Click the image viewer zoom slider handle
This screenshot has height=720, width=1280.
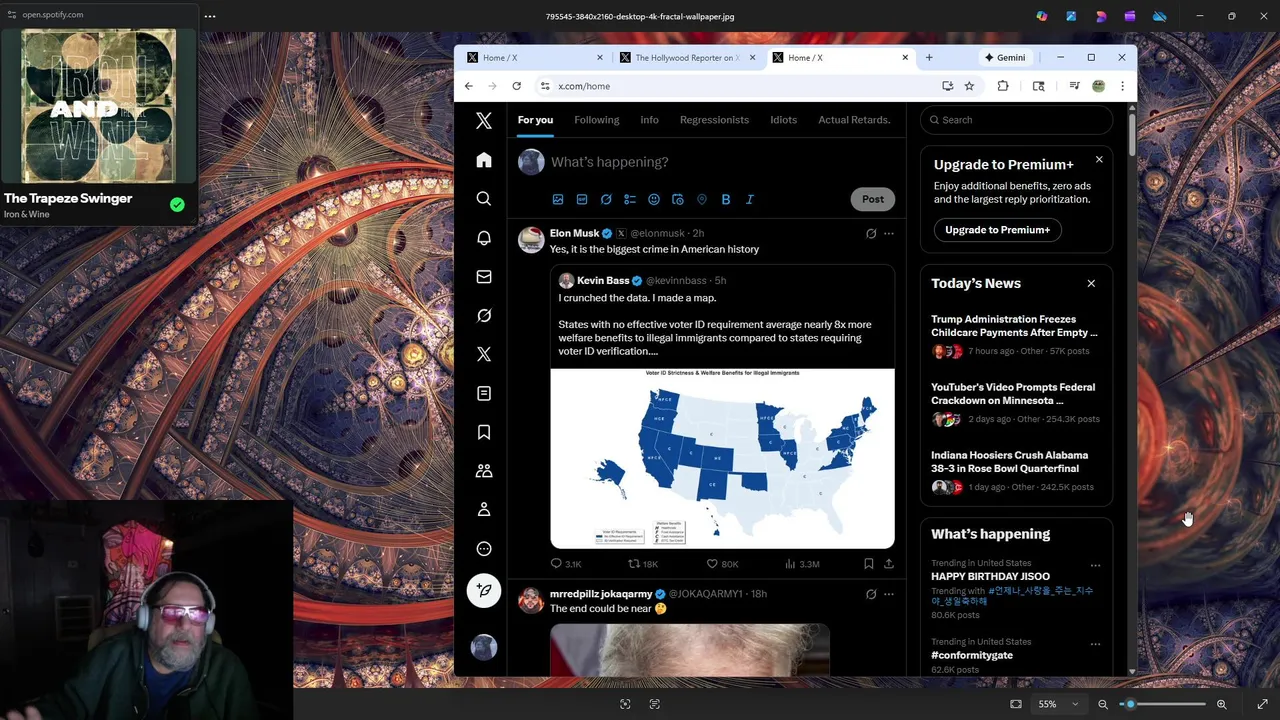point(1131,704)
